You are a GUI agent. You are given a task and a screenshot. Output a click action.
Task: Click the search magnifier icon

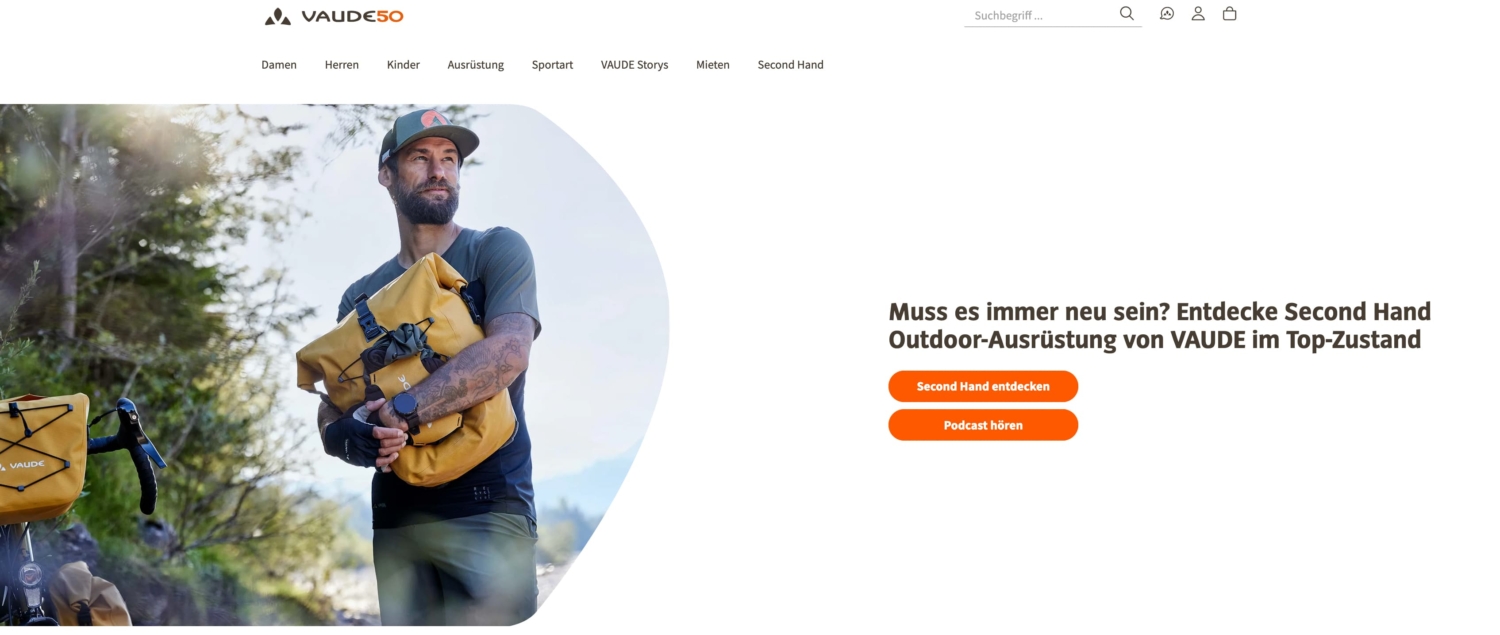click(x=1127, y=14)
